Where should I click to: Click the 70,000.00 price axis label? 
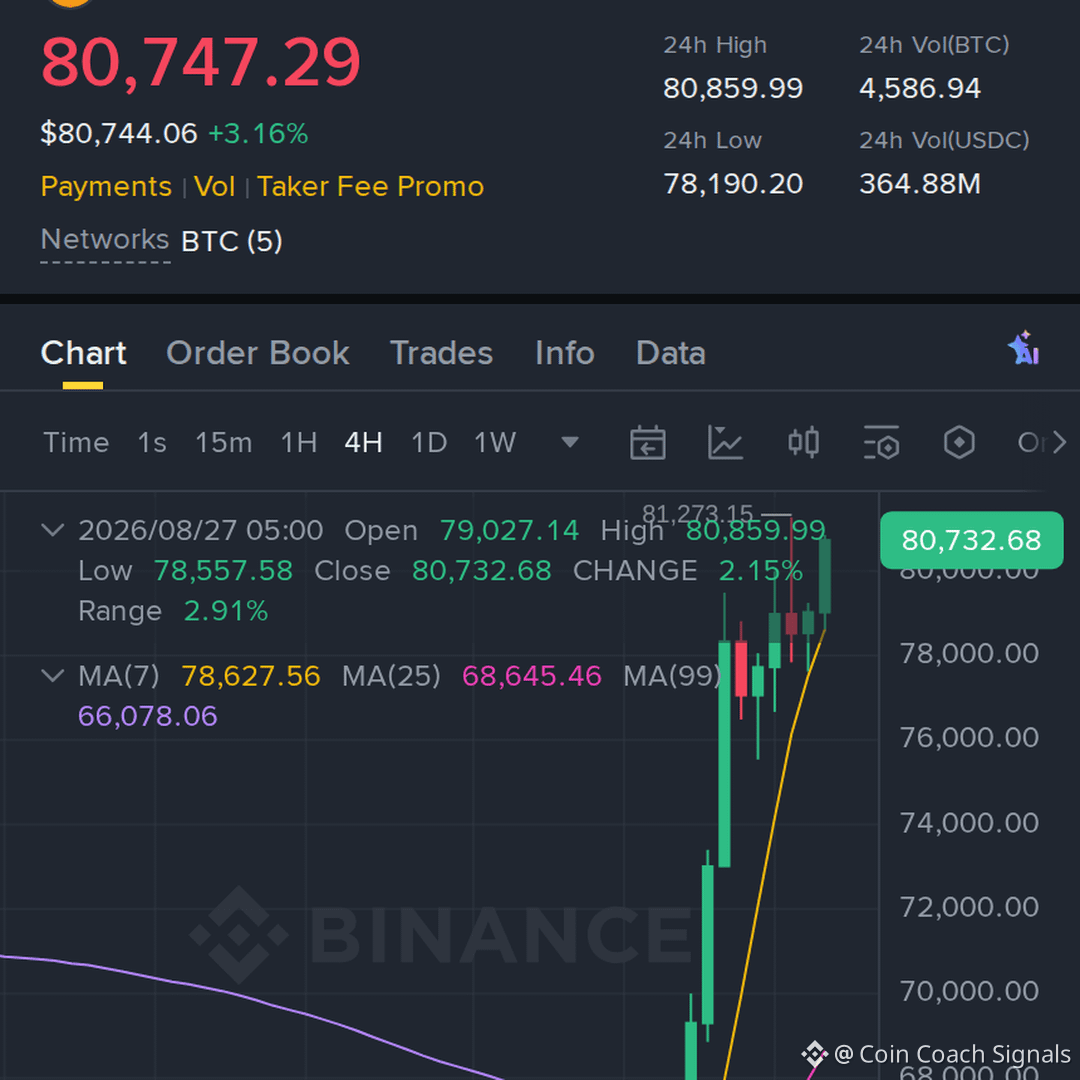969,991
